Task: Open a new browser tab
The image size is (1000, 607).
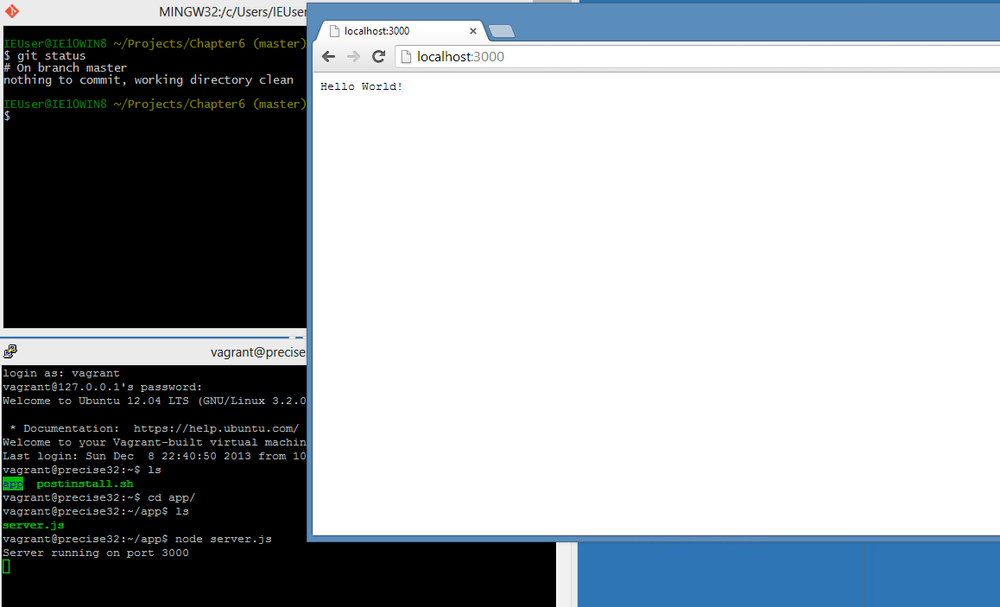Action: coord(501,31)
